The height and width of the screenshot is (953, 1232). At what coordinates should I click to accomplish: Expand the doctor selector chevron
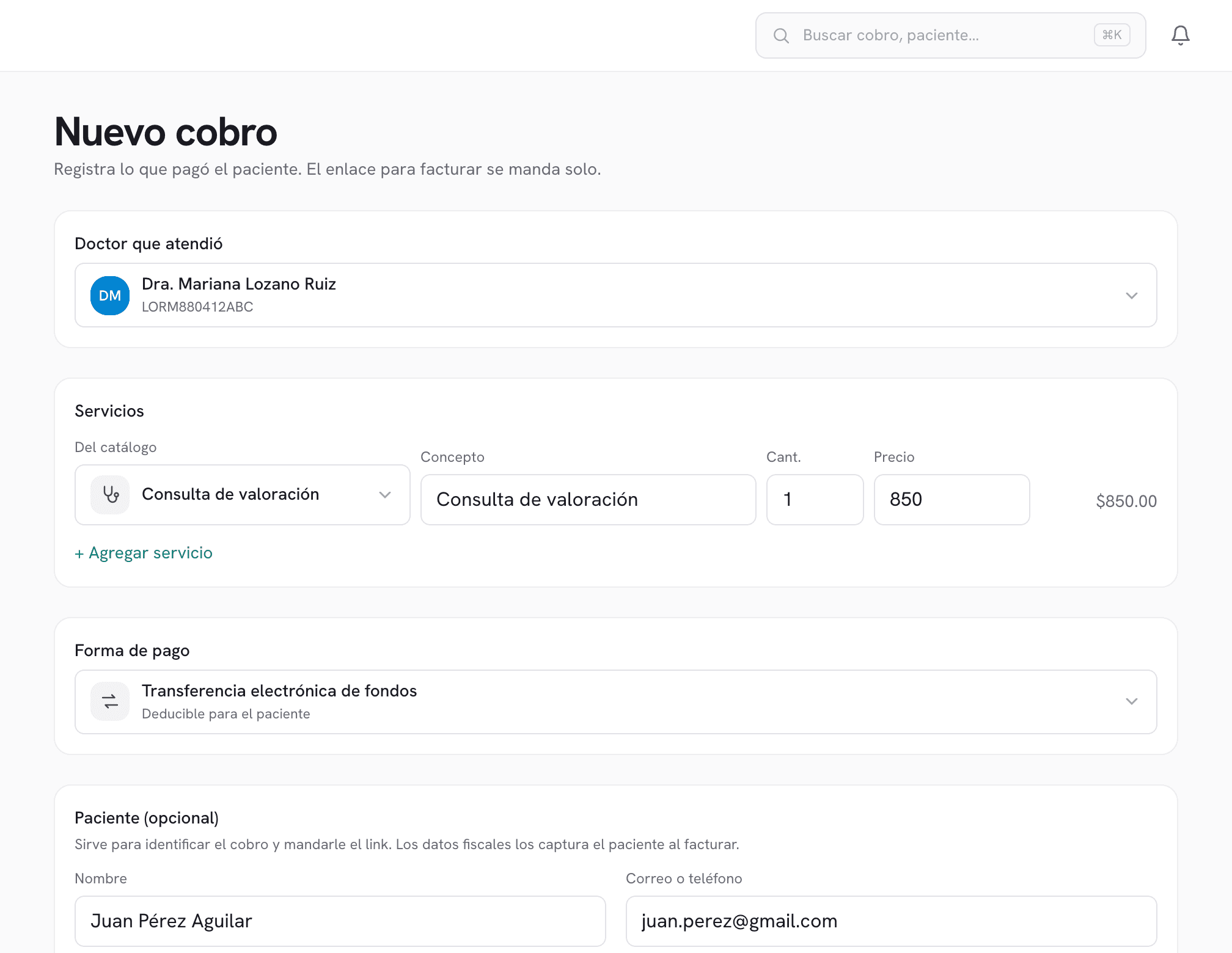[1131, 296]
